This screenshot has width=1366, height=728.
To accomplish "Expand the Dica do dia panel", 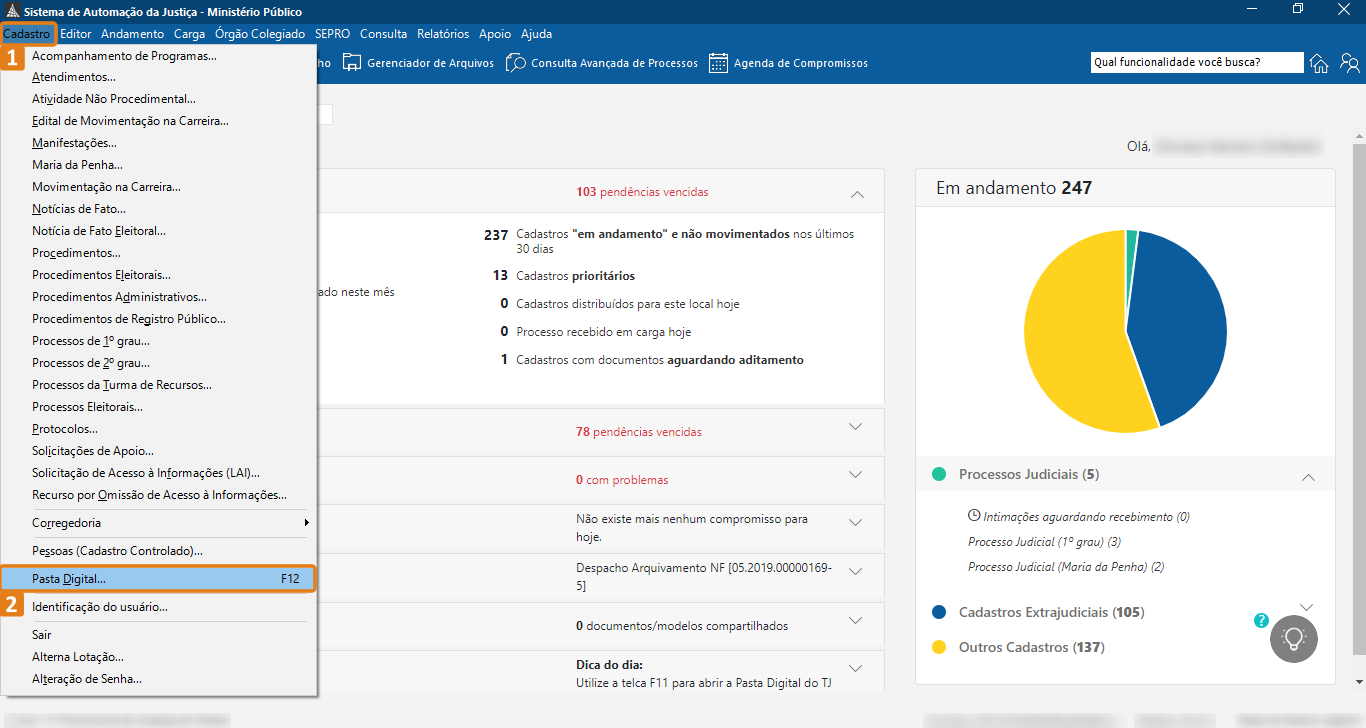I will (x=855, y=668).
